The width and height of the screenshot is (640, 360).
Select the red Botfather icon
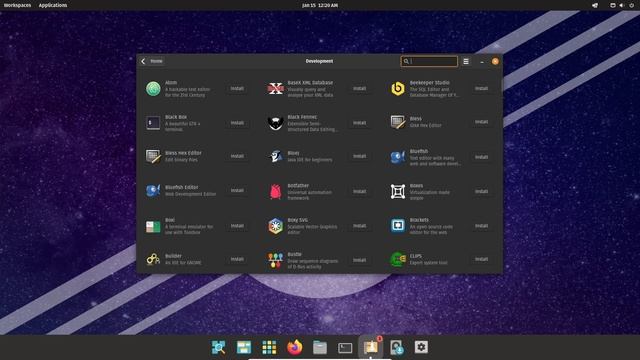[276, 191]
